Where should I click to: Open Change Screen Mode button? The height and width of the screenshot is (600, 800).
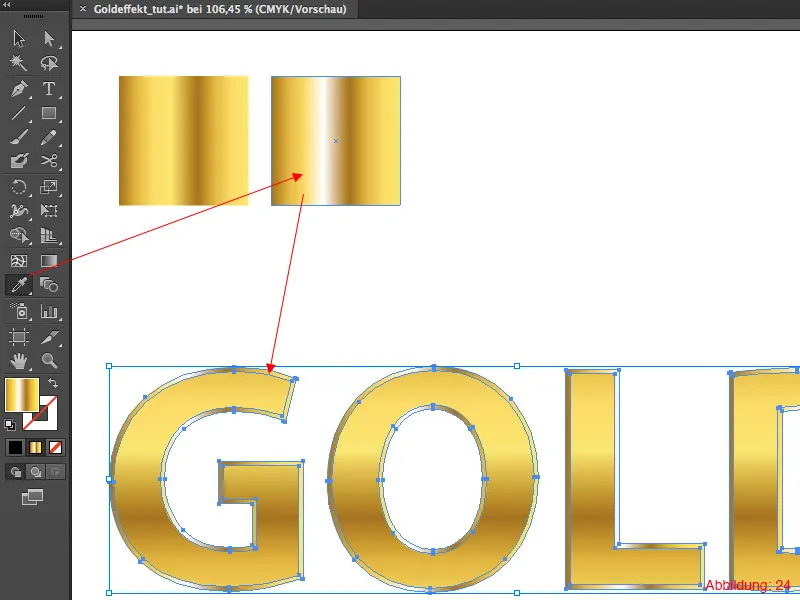coord(33,497)
